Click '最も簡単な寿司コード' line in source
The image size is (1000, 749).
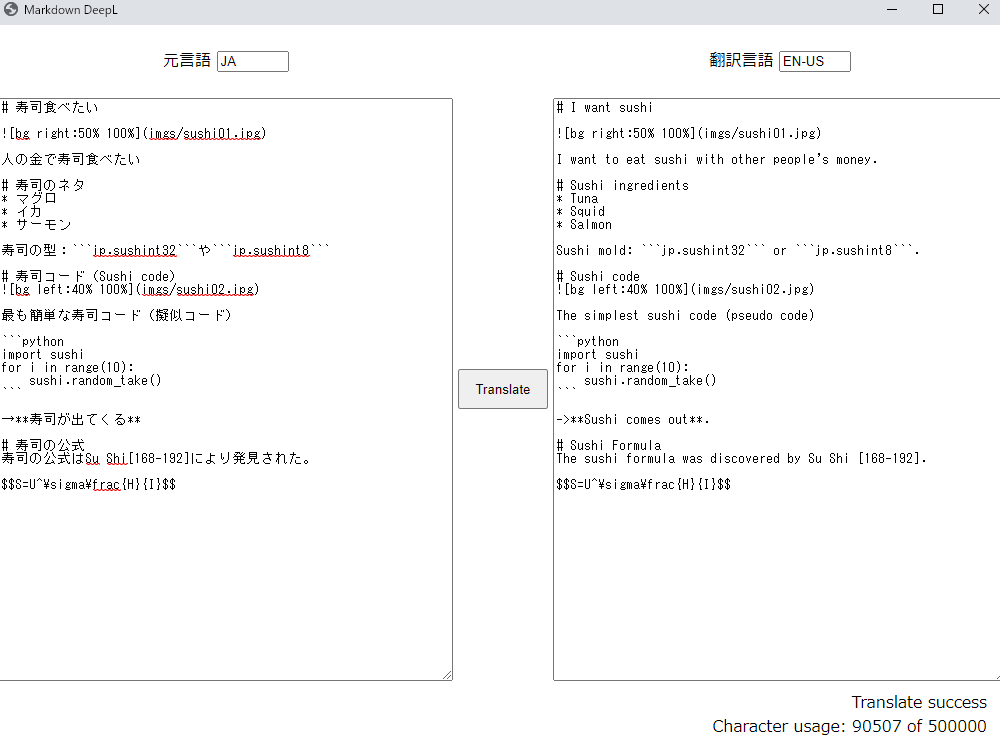pyautogui.click(x=116, y=315)
